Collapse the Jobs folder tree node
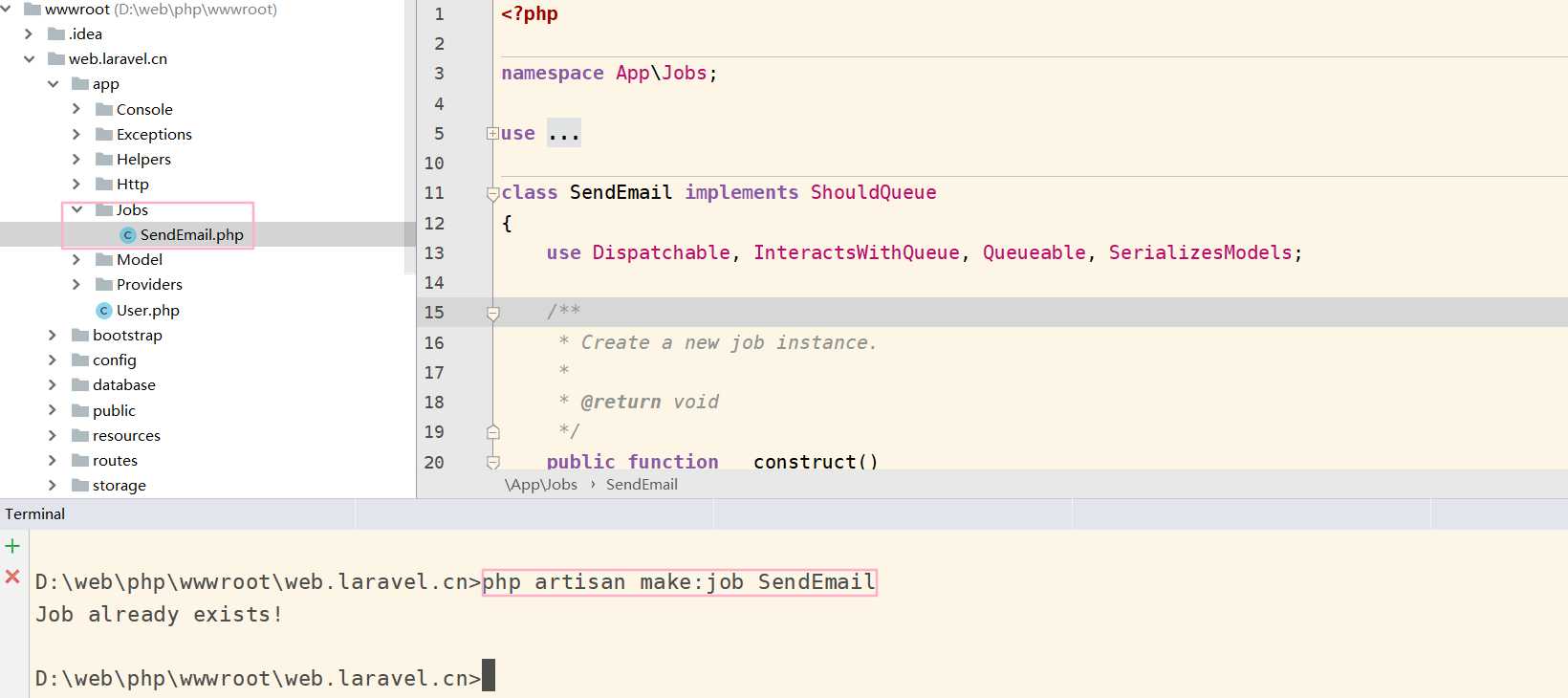Image resolution: width=1568 pixels, height=698 pixels. coord(76,209)
